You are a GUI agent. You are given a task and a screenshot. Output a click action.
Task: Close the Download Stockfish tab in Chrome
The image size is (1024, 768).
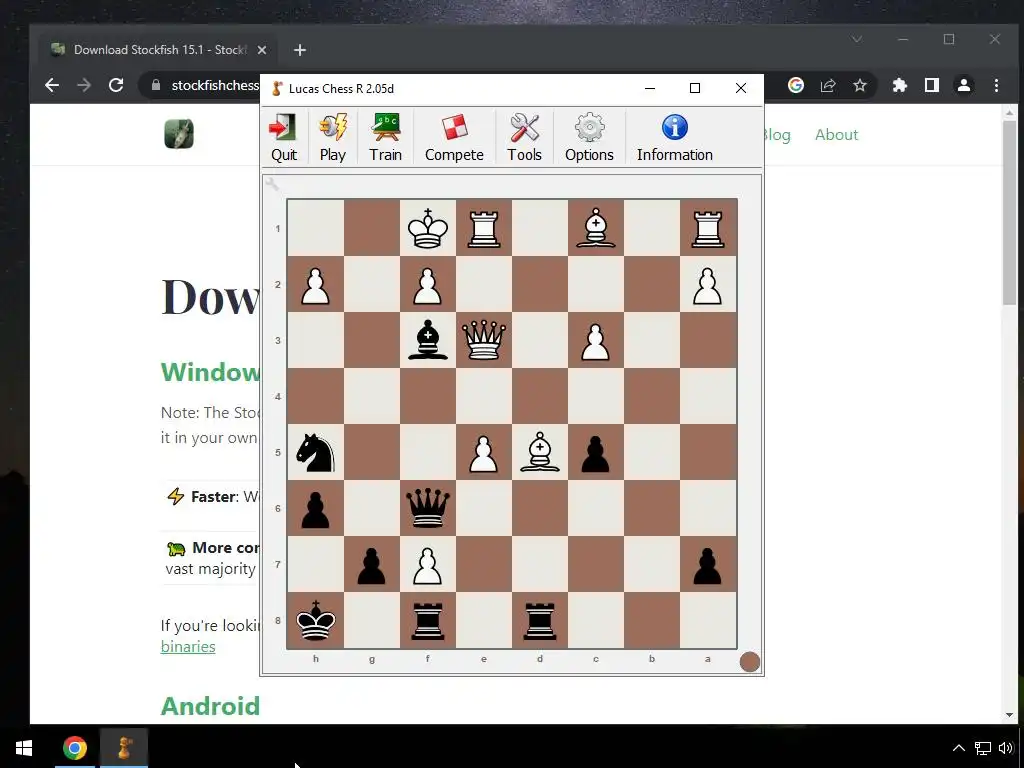pos(262,50)
